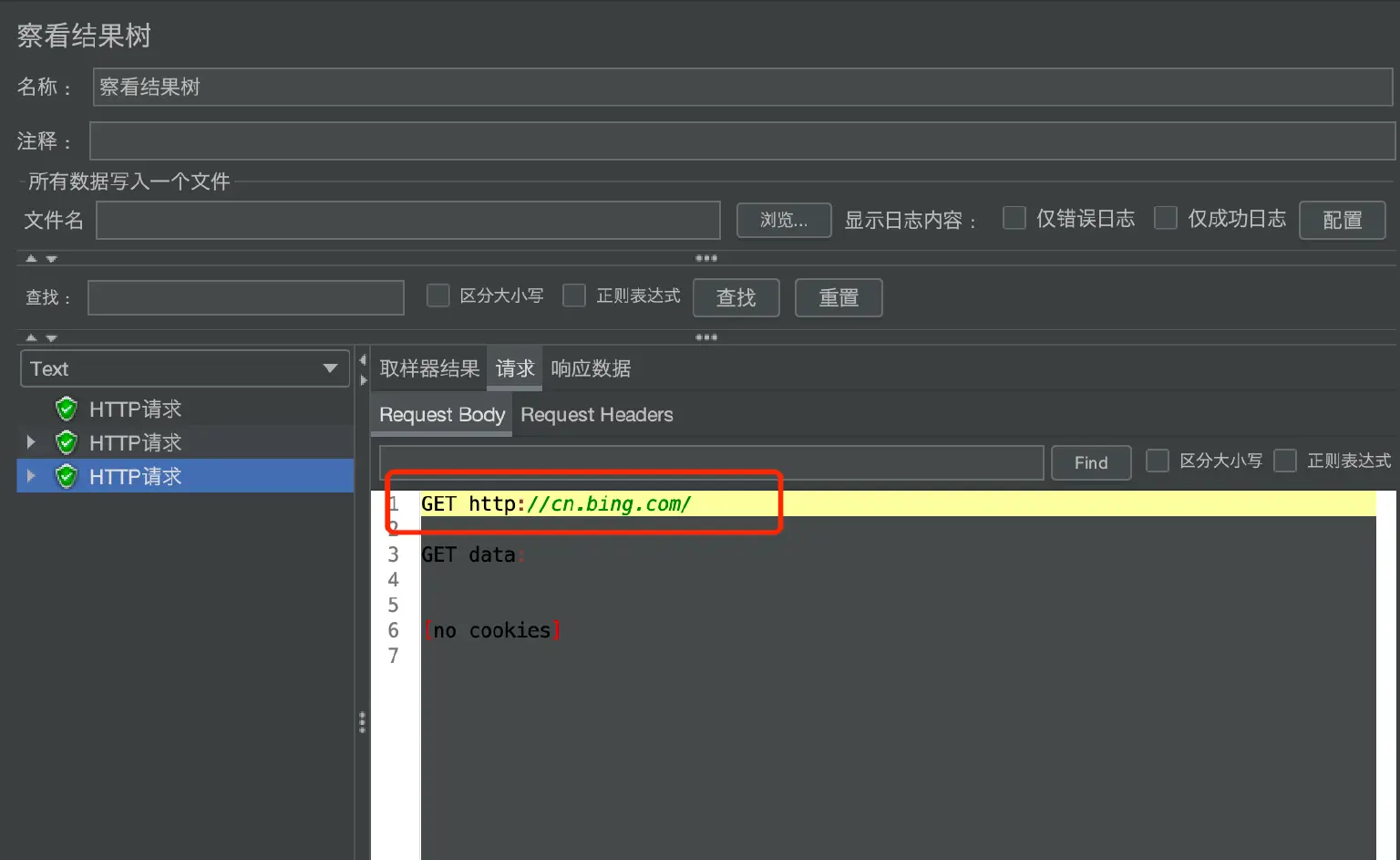
Task: Click the Find button
Action: [1091, 462]
